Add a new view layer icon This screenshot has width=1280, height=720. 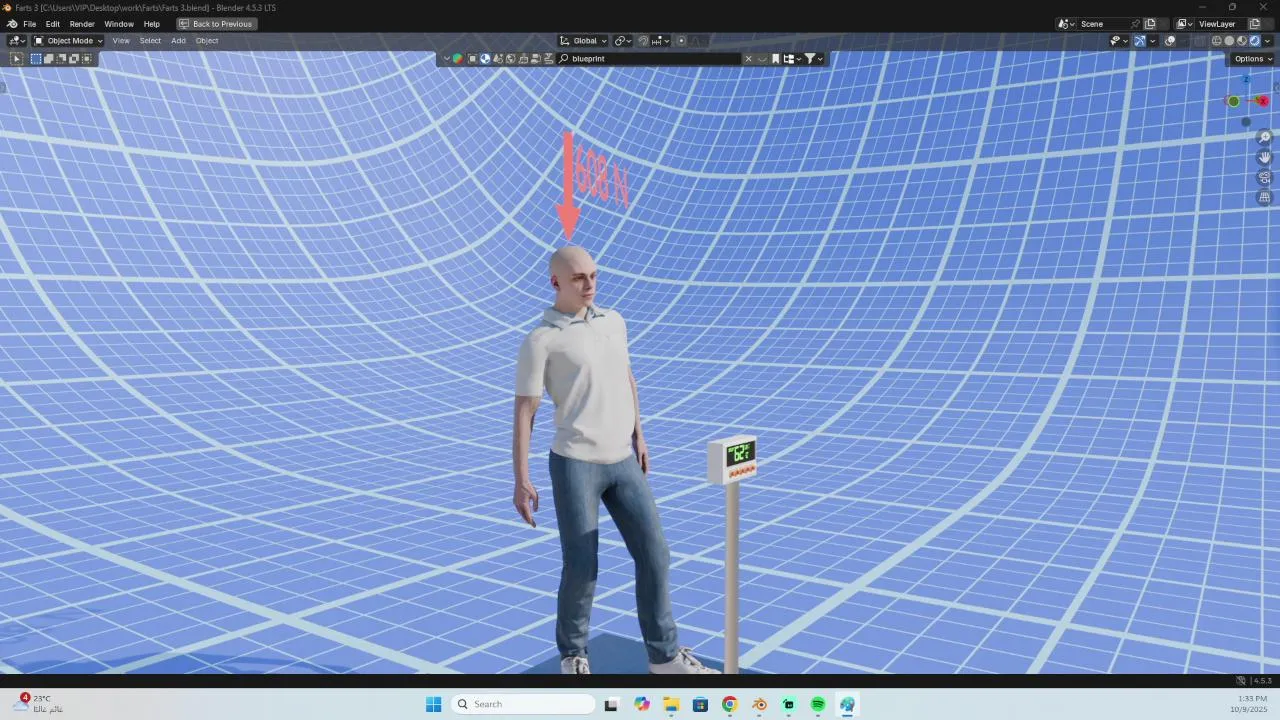pyautogui.click(x=1255, y=24)
